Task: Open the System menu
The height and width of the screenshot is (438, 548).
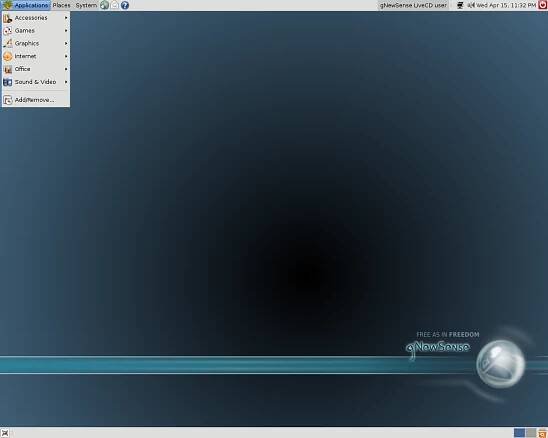Action: coord(86,5)
